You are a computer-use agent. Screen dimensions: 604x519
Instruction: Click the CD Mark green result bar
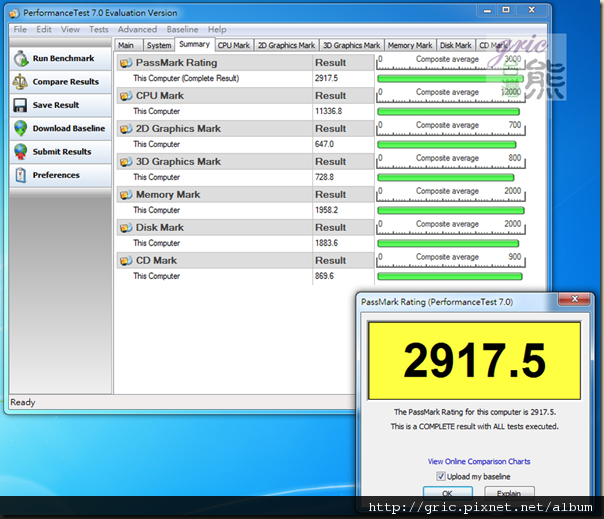tap(450, 277)
